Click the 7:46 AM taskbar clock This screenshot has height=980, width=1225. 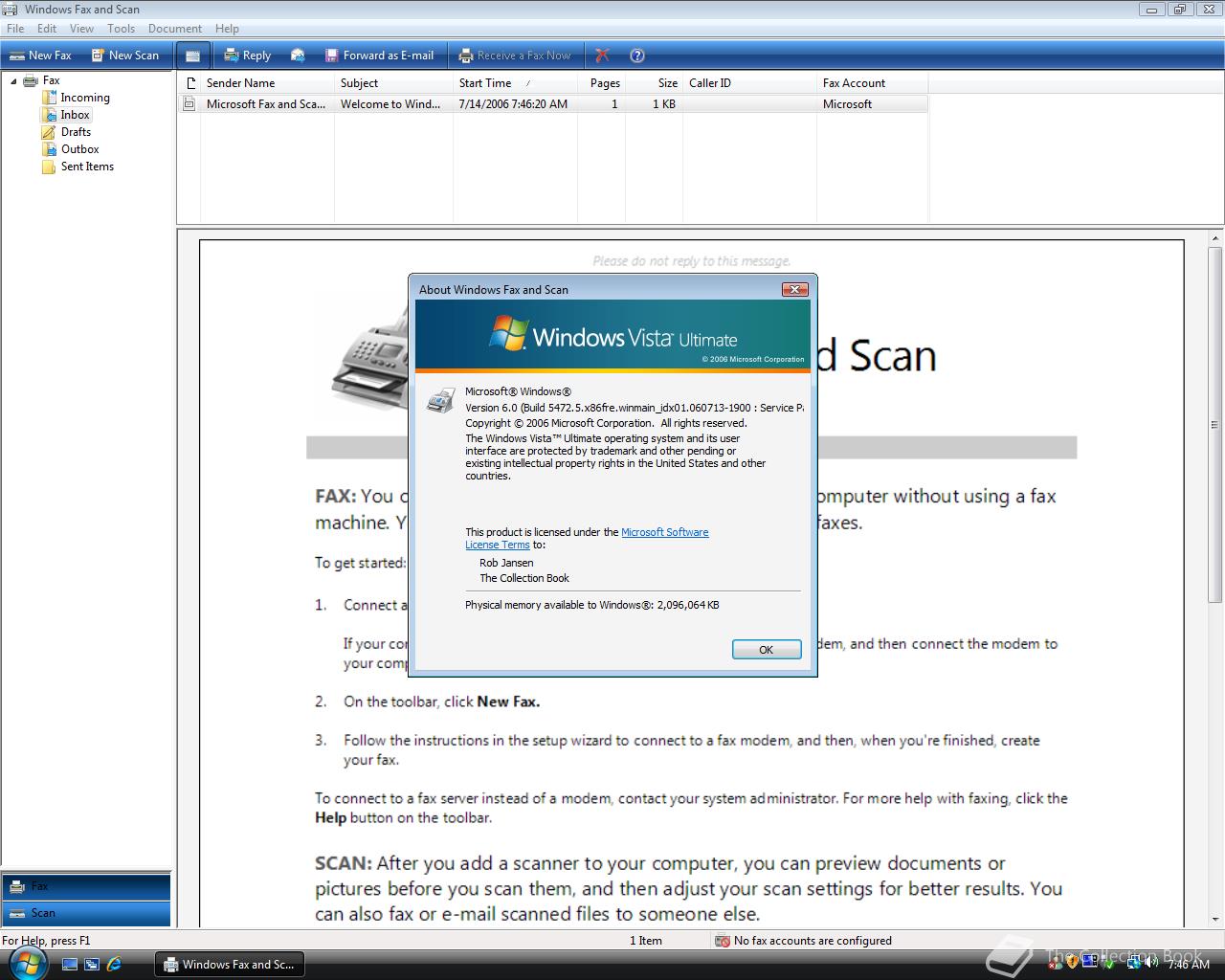tap(1189, 965)
